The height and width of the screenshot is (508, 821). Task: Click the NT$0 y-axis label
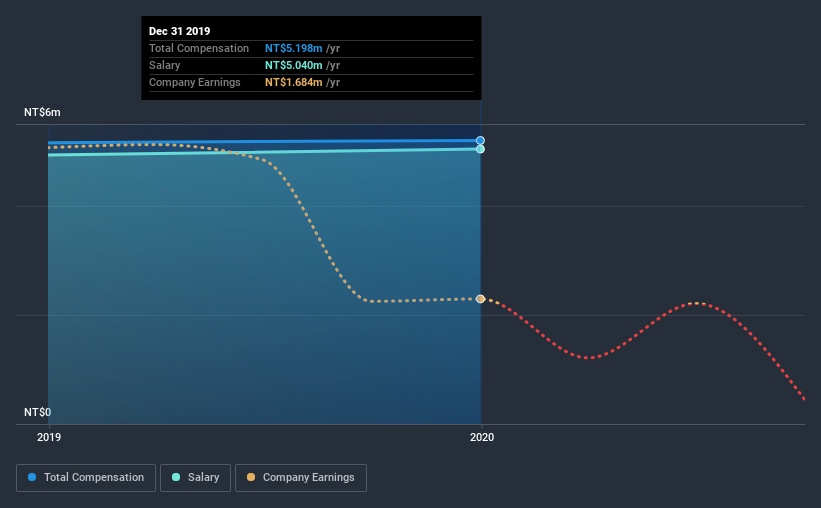pyautogui.click(x=38, y=412)
